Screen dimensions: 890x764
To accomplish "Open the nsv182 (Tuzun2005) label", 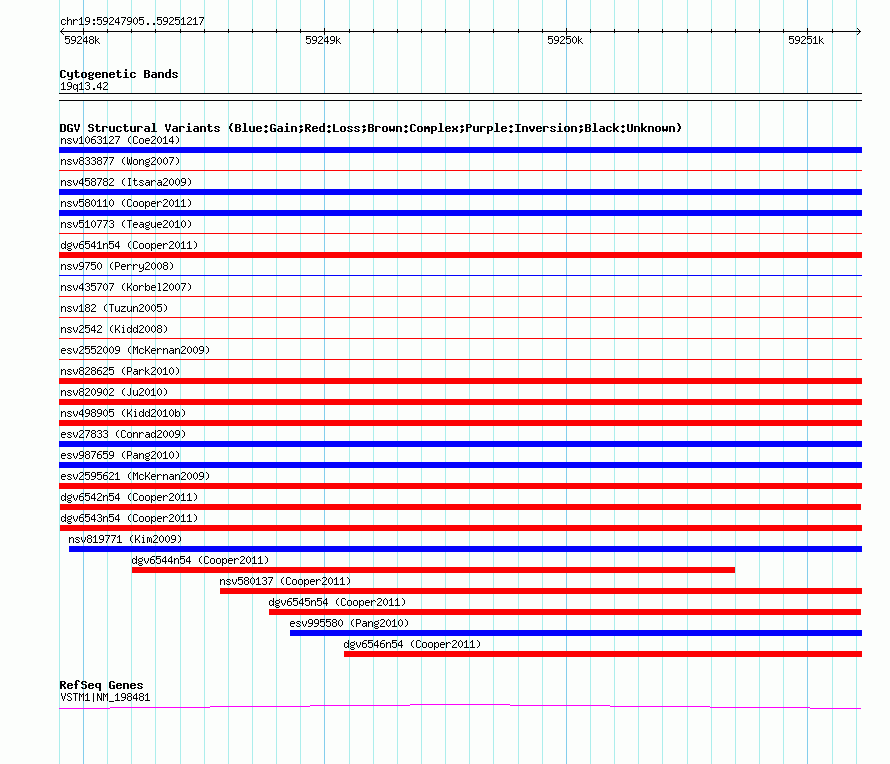I will (114, 308).
